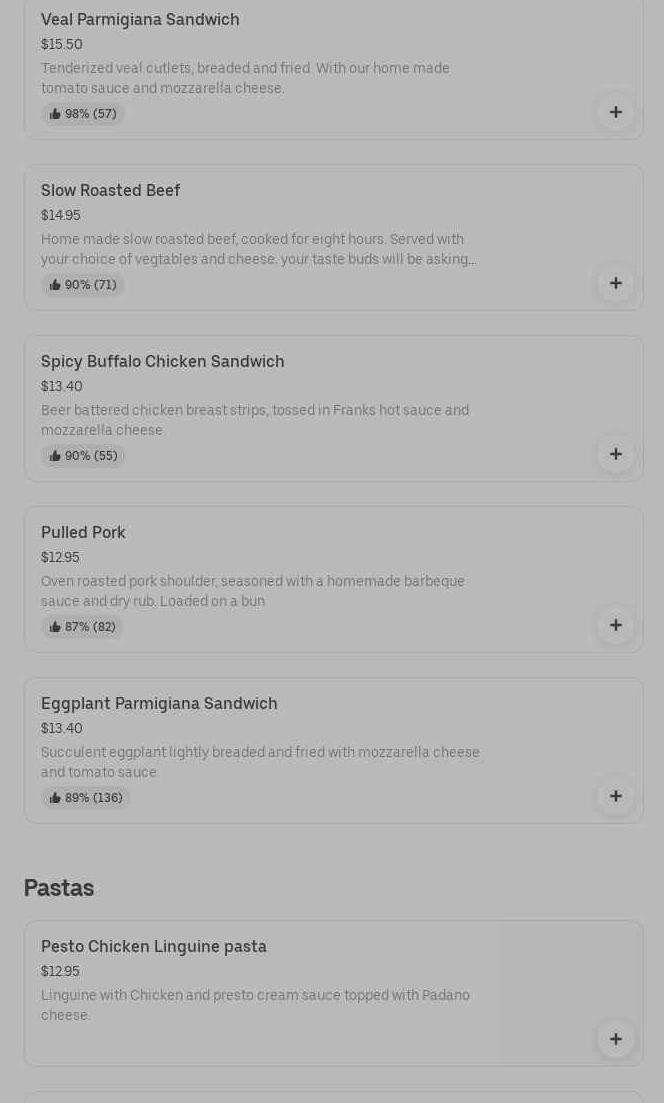This screenshot has width=664, height=1103.
Task: Add Veal Parmigiana Sandwich to order
Action: pyautogui.click(x=615, y=113)
